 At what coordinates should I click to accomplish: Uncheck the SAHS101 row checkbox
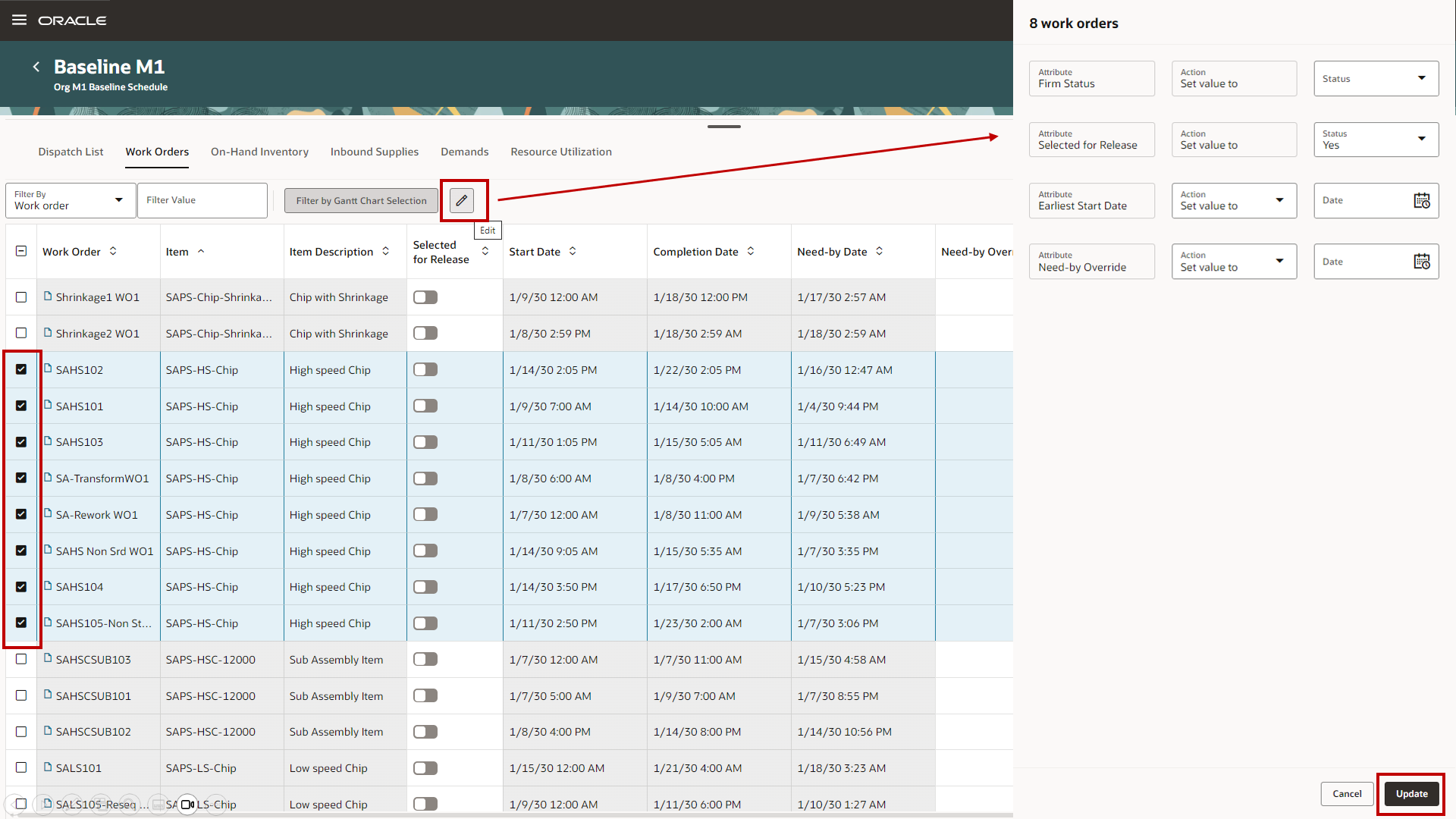coord(21,406)
